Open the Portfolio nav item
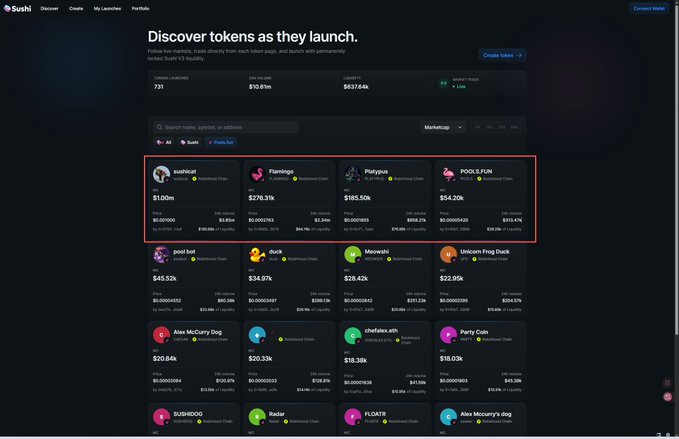 pyautogui.click(x=140, y=8)
